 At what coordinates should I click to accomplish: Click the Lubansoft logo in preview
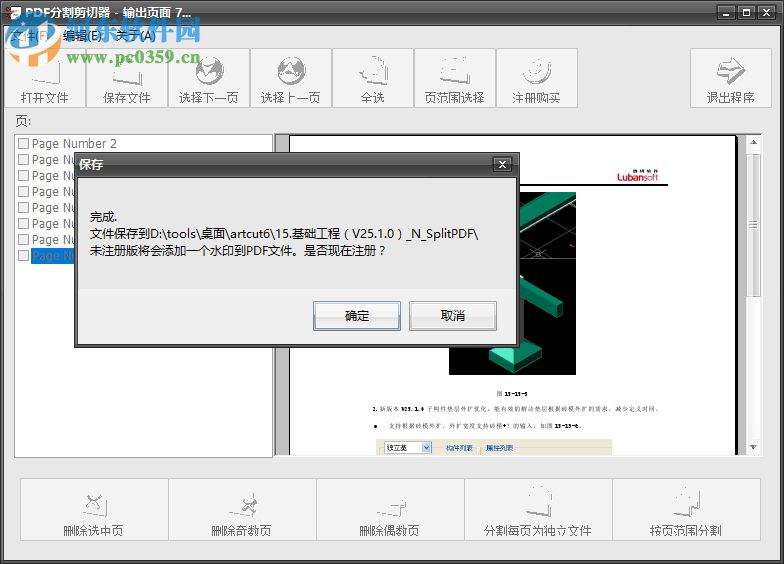(638, 175)
